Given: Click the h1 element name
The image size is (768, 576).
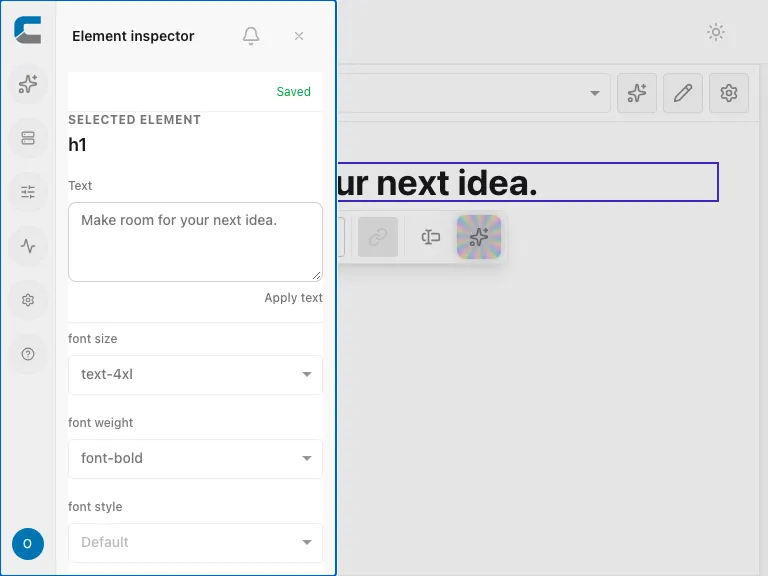Looking at the screenshot, I should pyautogui.click(x=77, y=145).
